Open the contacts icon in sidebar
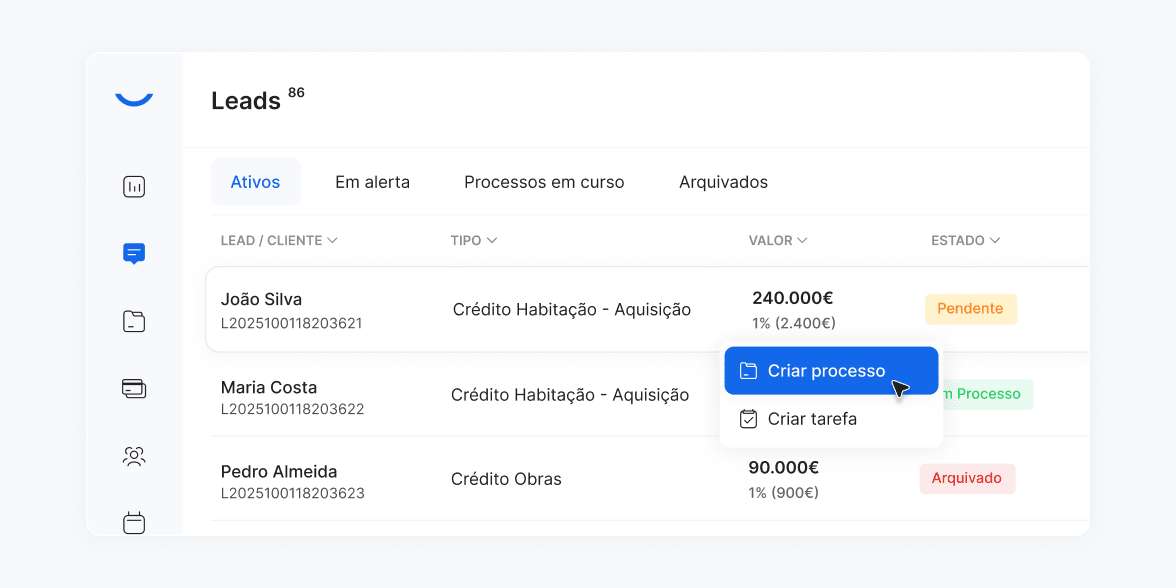 click(x=133, y=456)
